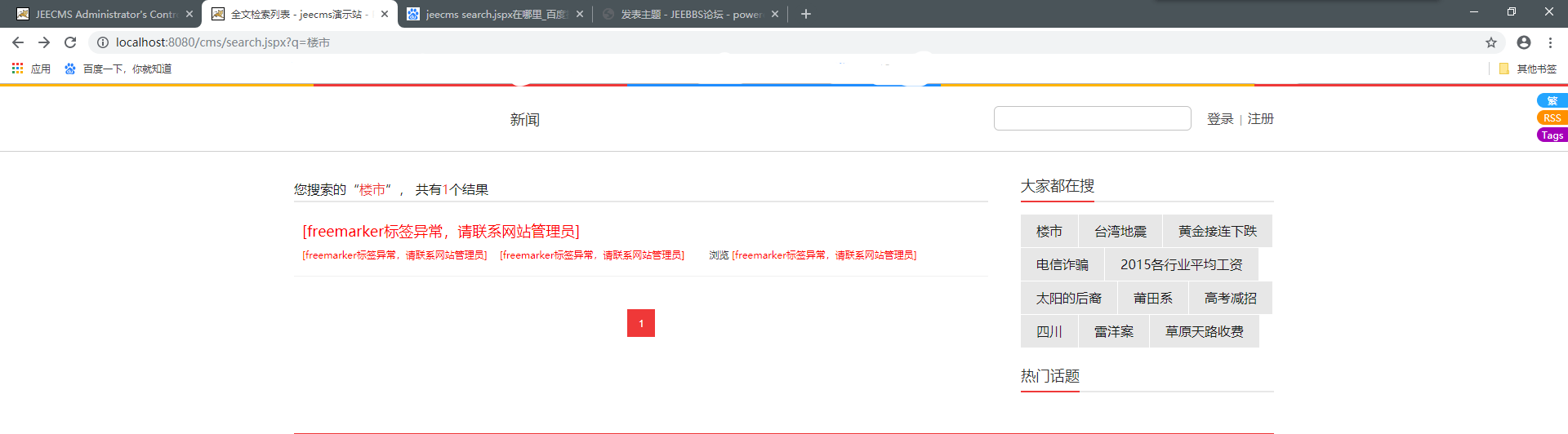Select the 台湾地震 hot search tag

tap(1120, 232)
